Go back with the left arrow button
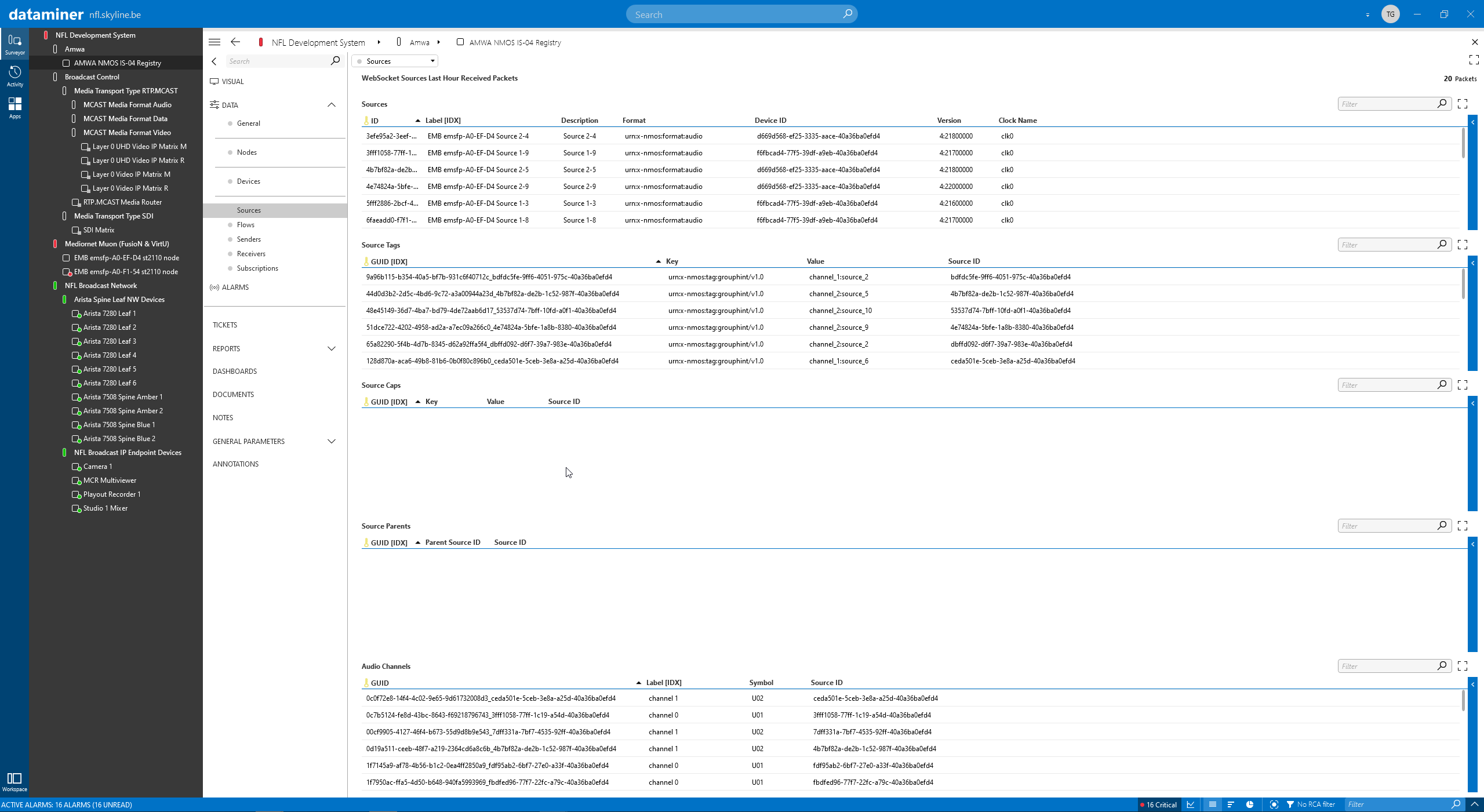Viewport: 1484px width, 812px height. pos(235,42)
